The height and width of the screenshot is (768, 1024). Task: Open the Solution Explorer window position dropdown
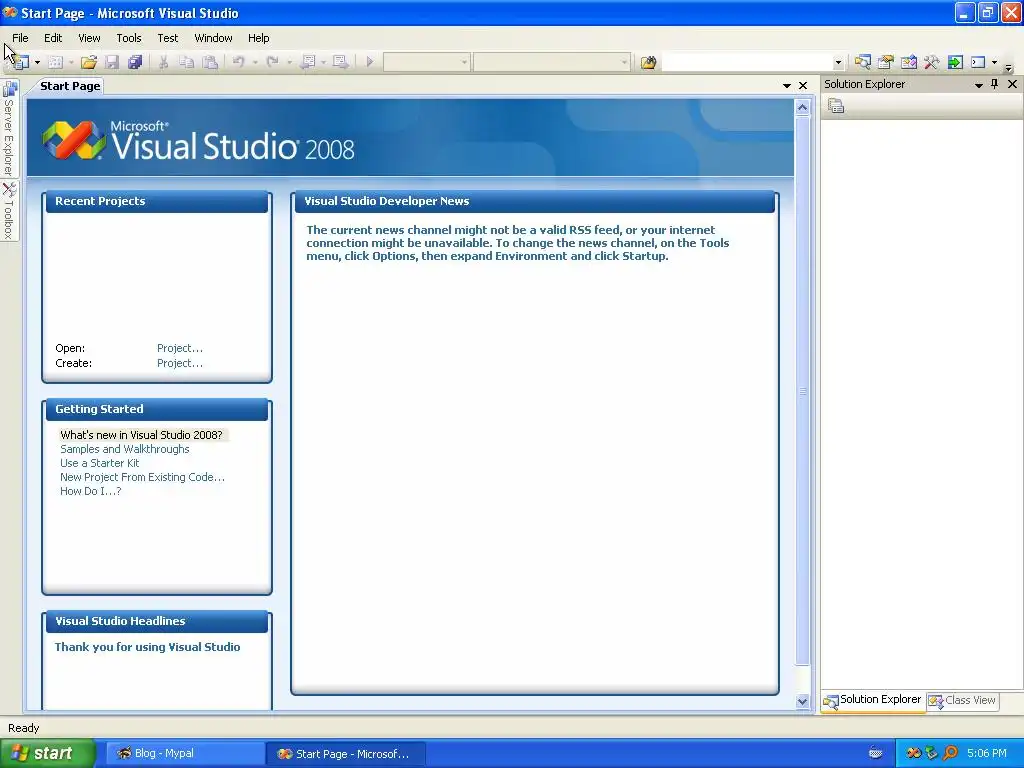pyautogui.click(x=979, y=85)
